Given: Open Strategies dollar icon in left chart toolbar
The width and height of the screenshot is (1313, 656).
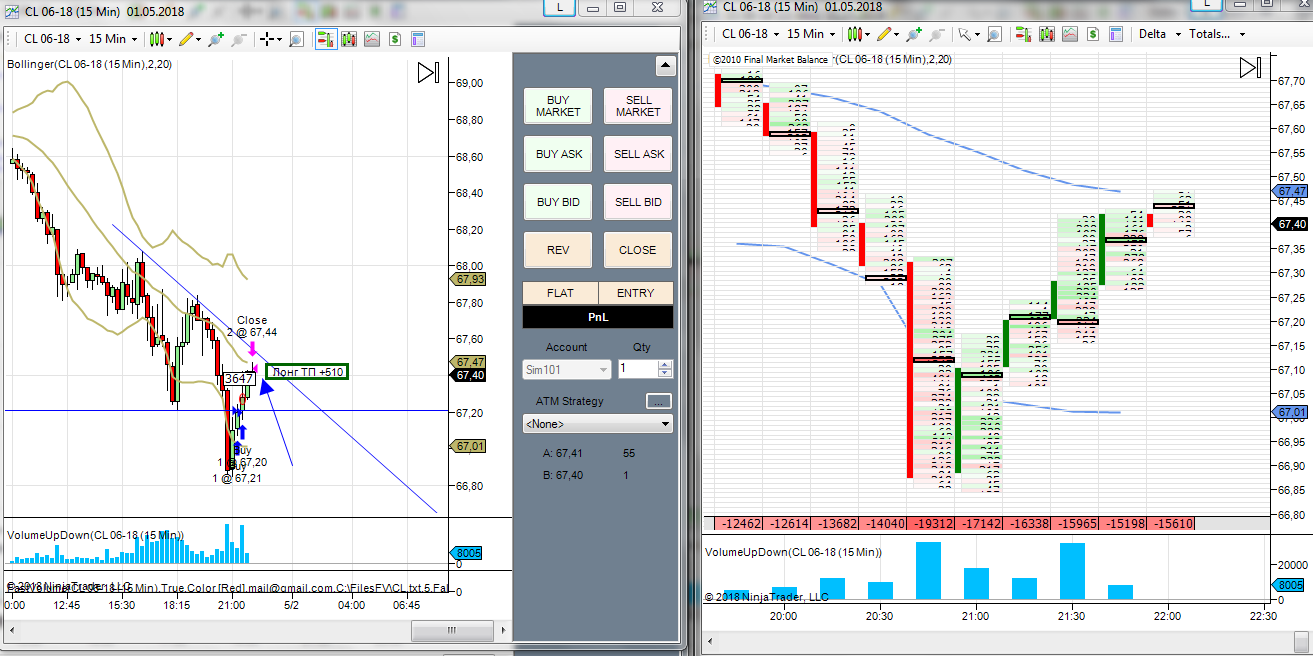Looking at the screenshot, I should [394, 39].
